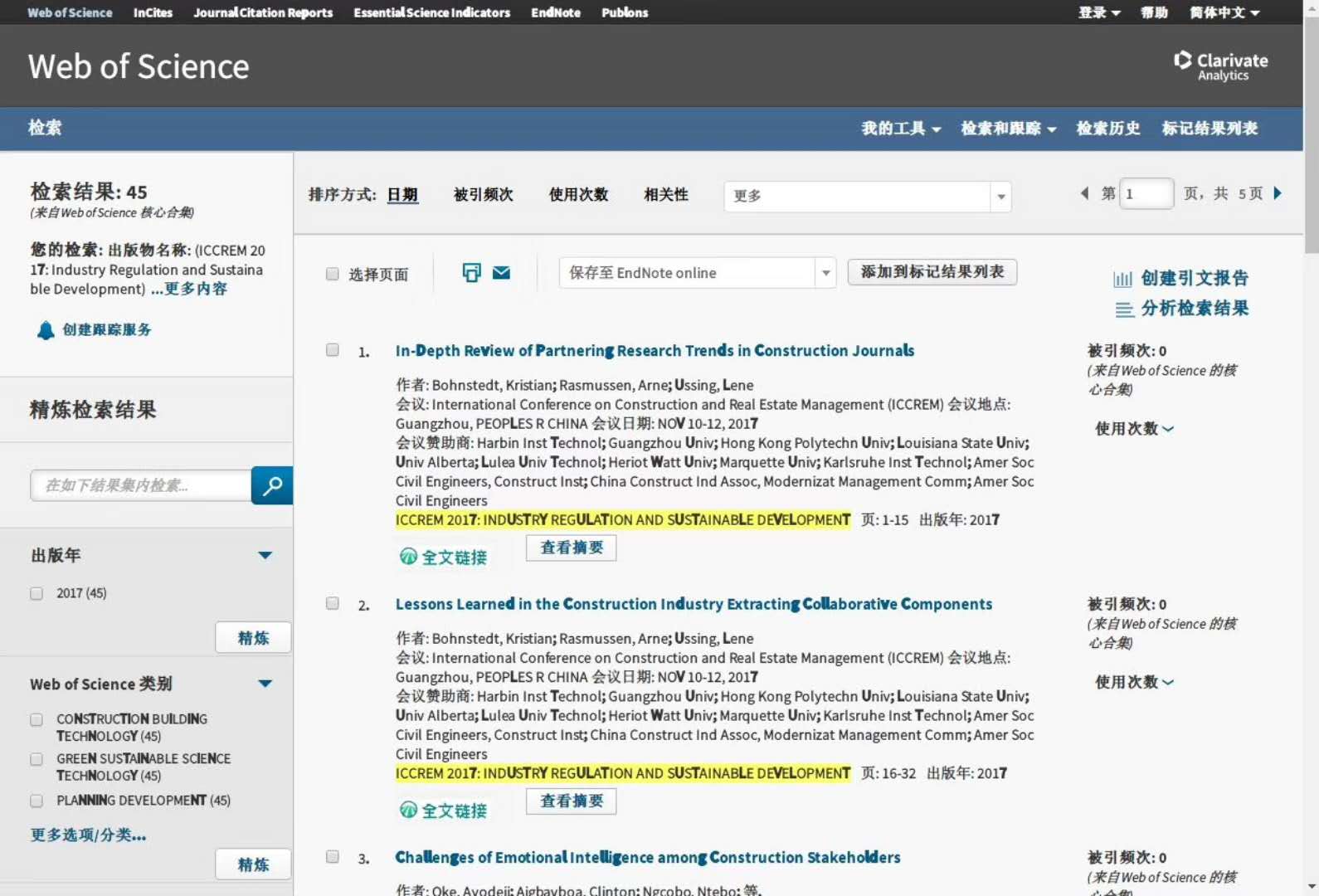This screenshot has width=1319, height=896.
Task: Click the page number input field
Action: click(x=1146, y=194)
